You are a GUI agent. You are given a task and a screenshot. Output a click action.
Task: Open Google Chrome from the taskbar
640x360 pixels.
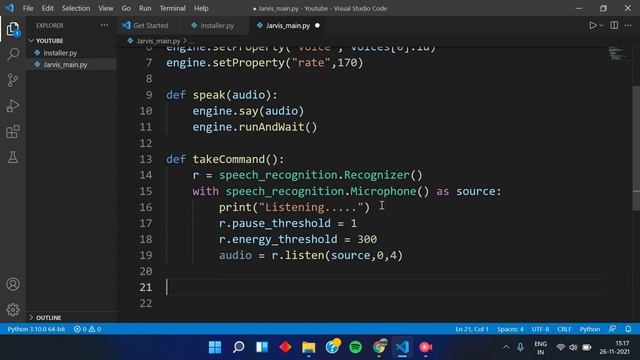click(x=379, y=347)
